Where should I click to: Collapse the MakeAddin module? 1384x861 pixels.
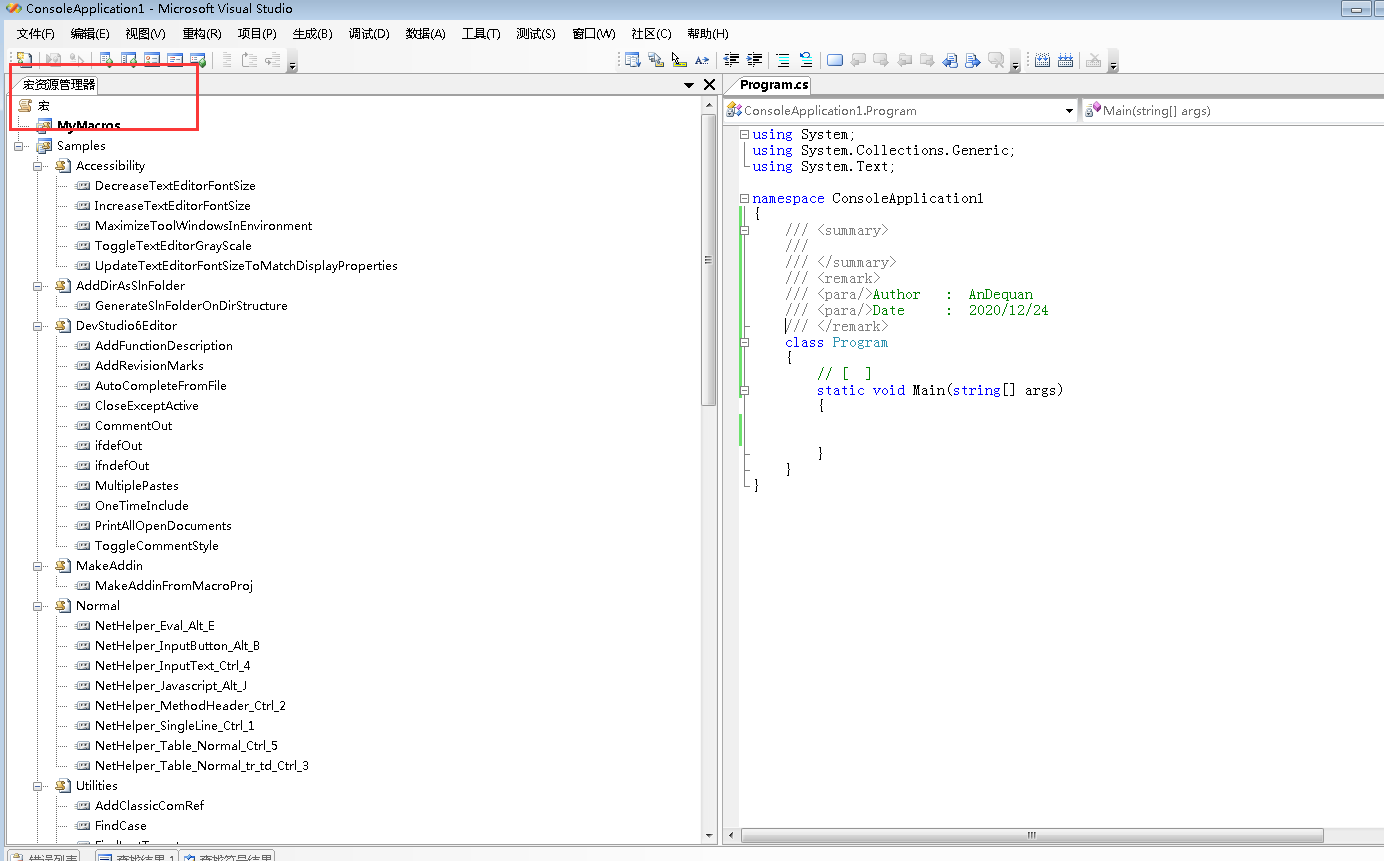tap(38, 566)
